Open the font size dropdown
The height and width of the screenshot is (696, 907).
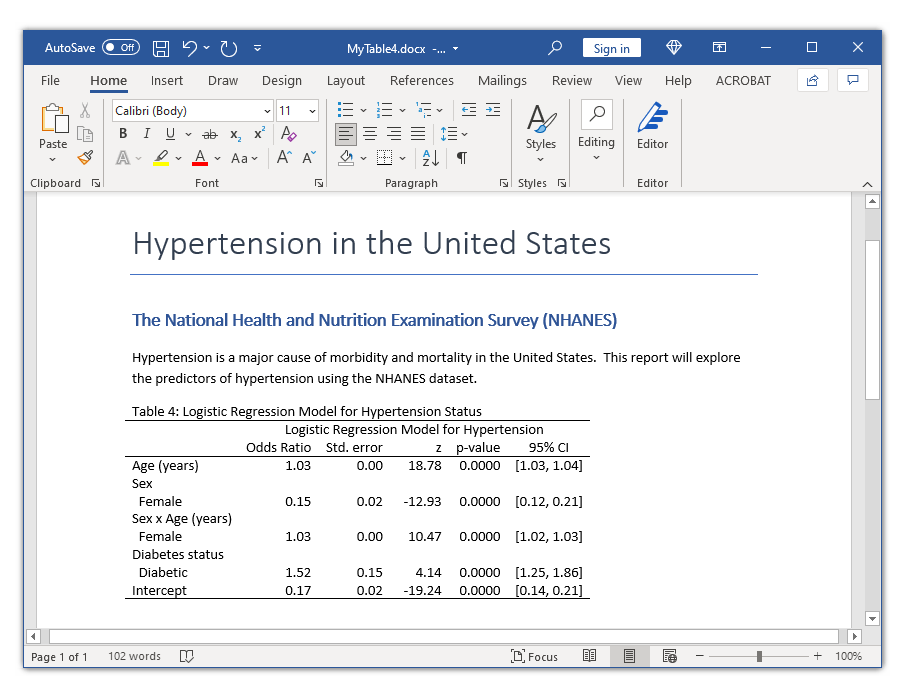coord(312,110)
